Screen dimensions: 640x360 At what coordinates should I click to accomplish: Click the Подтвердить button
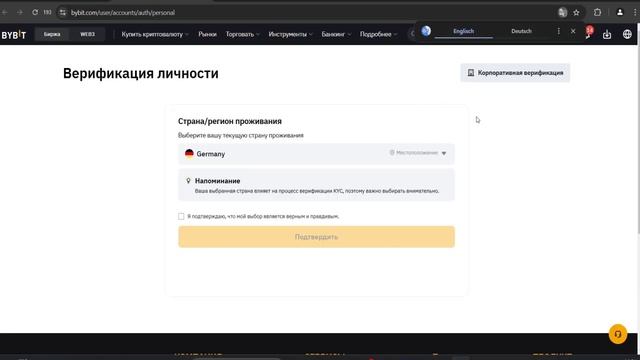tap(316, 237)
